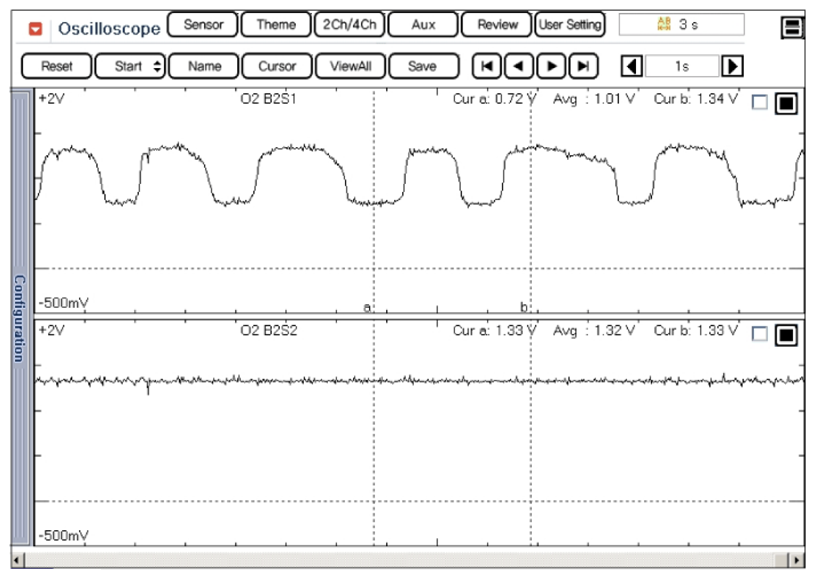Click the Cursor button

click(x=277, y=67)
